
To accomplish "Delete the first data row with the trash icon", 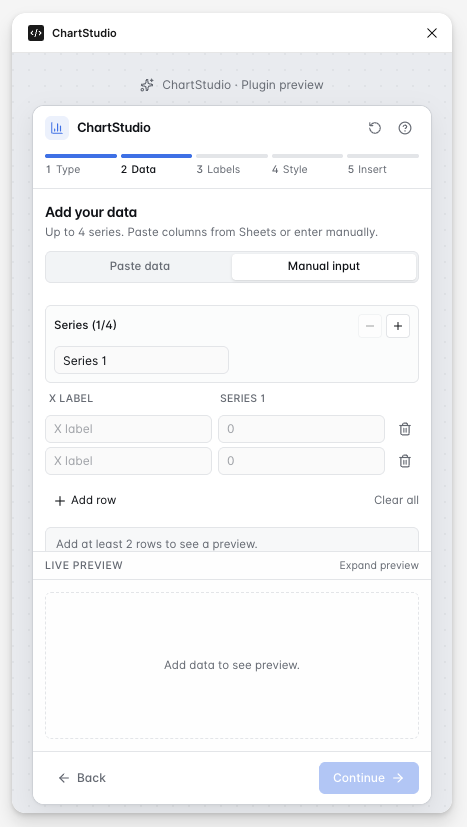I will coord(405,429).
